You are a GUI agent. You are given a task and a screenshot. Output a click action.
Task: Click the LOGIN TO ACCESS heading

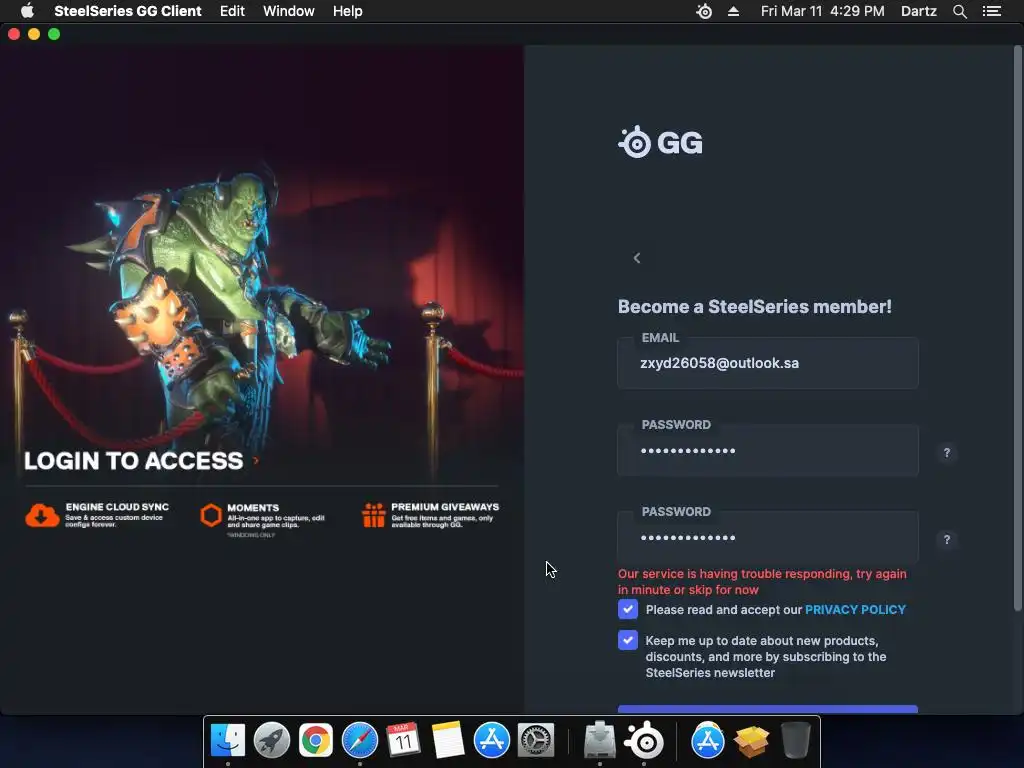tap(133, 460)
